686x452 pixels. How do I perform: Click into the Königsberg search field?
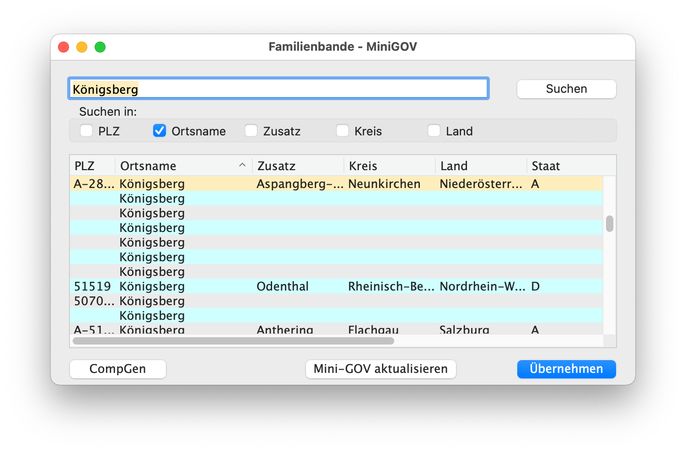(278, 89)
